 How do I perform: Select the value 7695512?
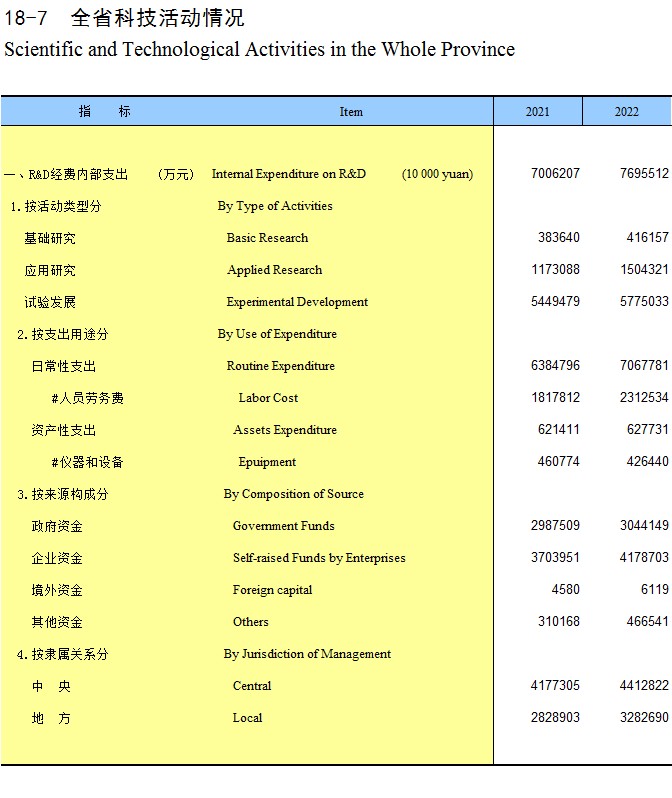pyautogui.click(x=644, y=174)
